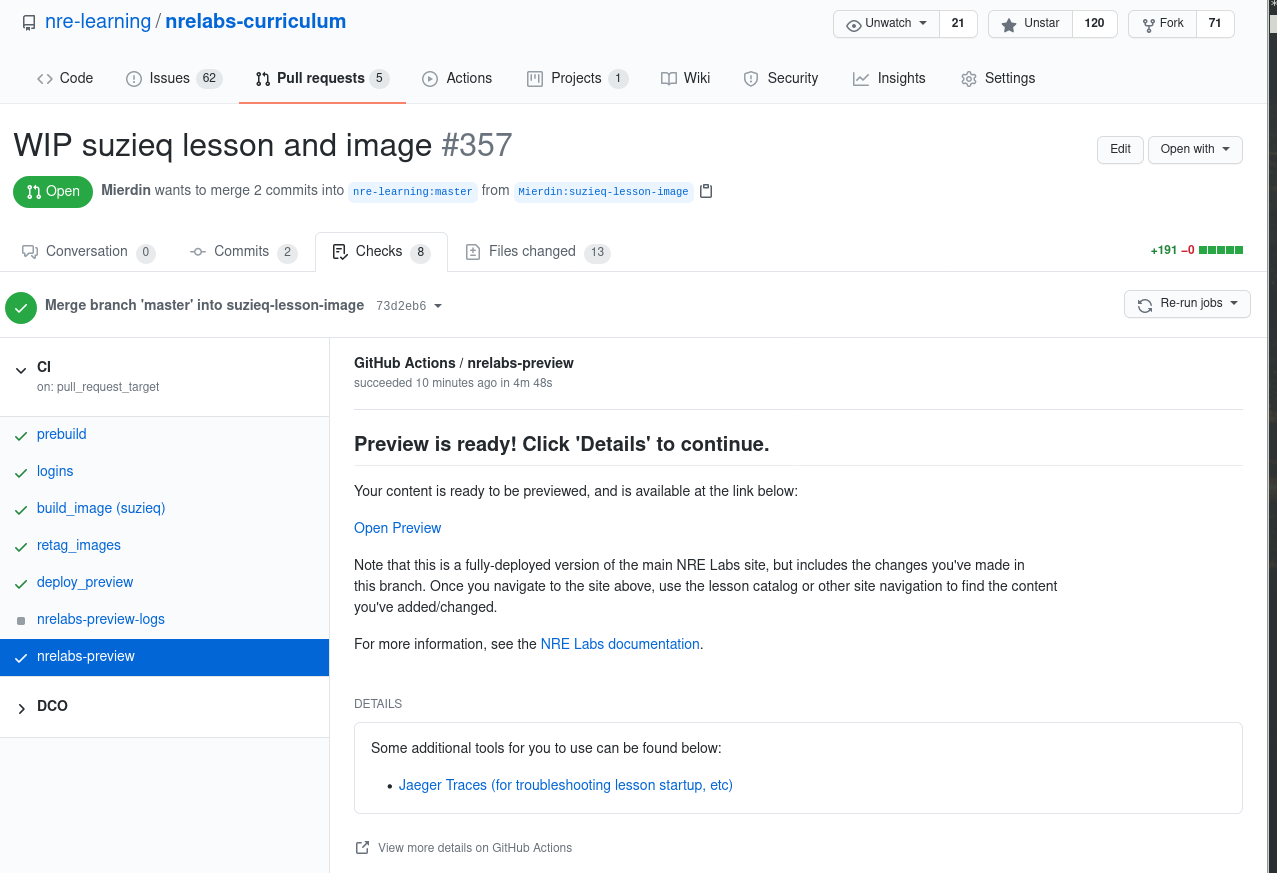Open repository Settings tab
Screen dimensions: 1277x873
998,78
